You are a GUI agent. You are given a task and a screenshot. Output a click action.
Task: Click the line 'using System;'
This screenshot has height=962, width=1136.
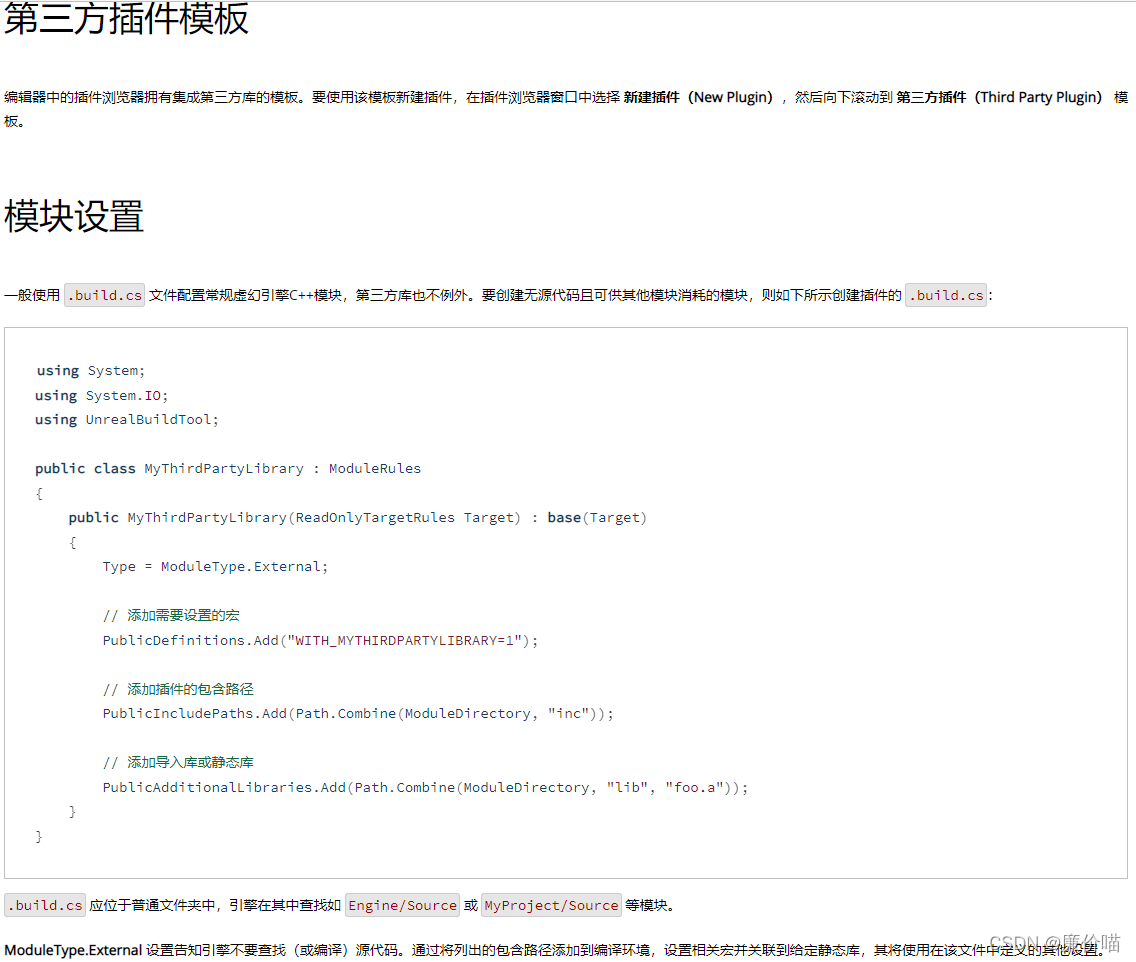[91, 370]
